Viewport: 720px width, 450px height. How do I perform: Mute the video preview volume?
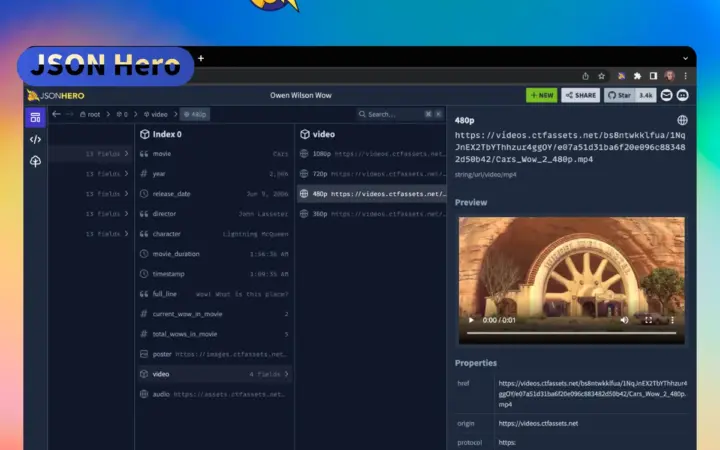[624, 320]
